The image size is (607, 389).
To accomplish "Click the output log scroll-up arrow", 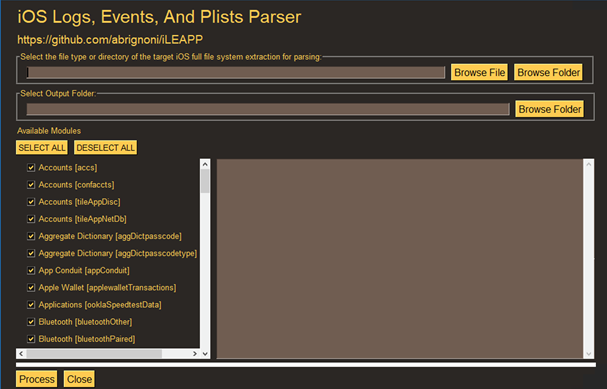I will [589, 164].
